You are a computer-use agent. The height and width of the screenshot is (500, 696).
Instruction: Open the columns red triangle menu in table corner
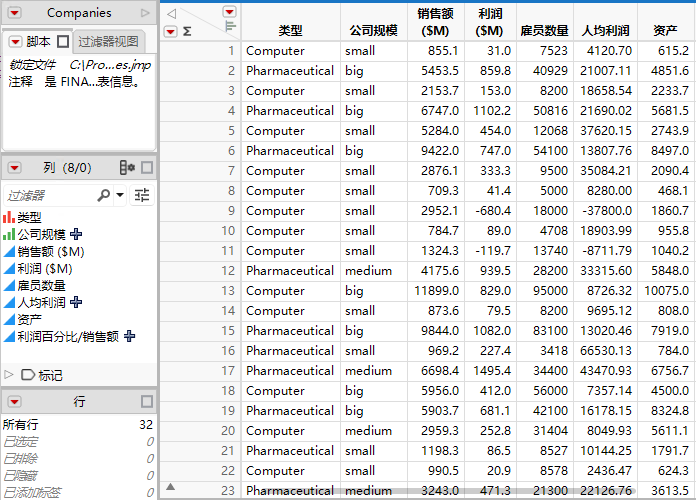click(229, 12)
